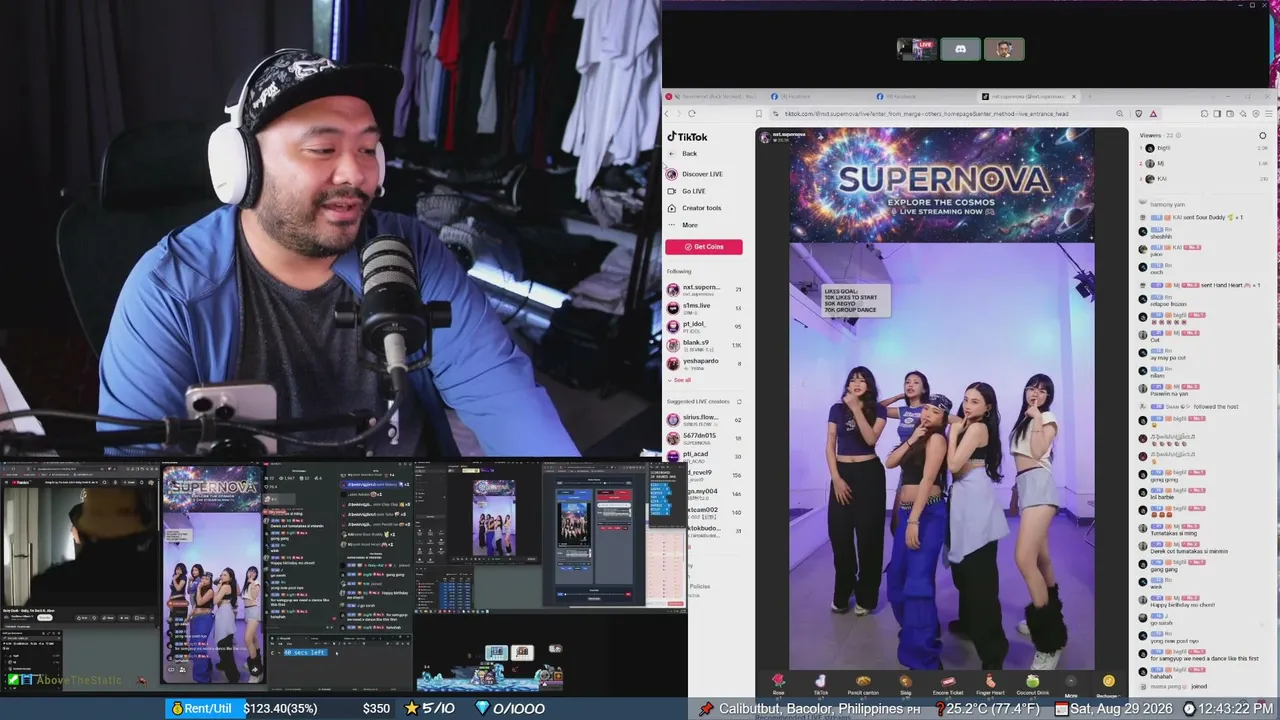Screen dimensions: 1280x720
Task: Click the 'Happy birthday mo cheni!' chat message
Action: (1183, 605)
